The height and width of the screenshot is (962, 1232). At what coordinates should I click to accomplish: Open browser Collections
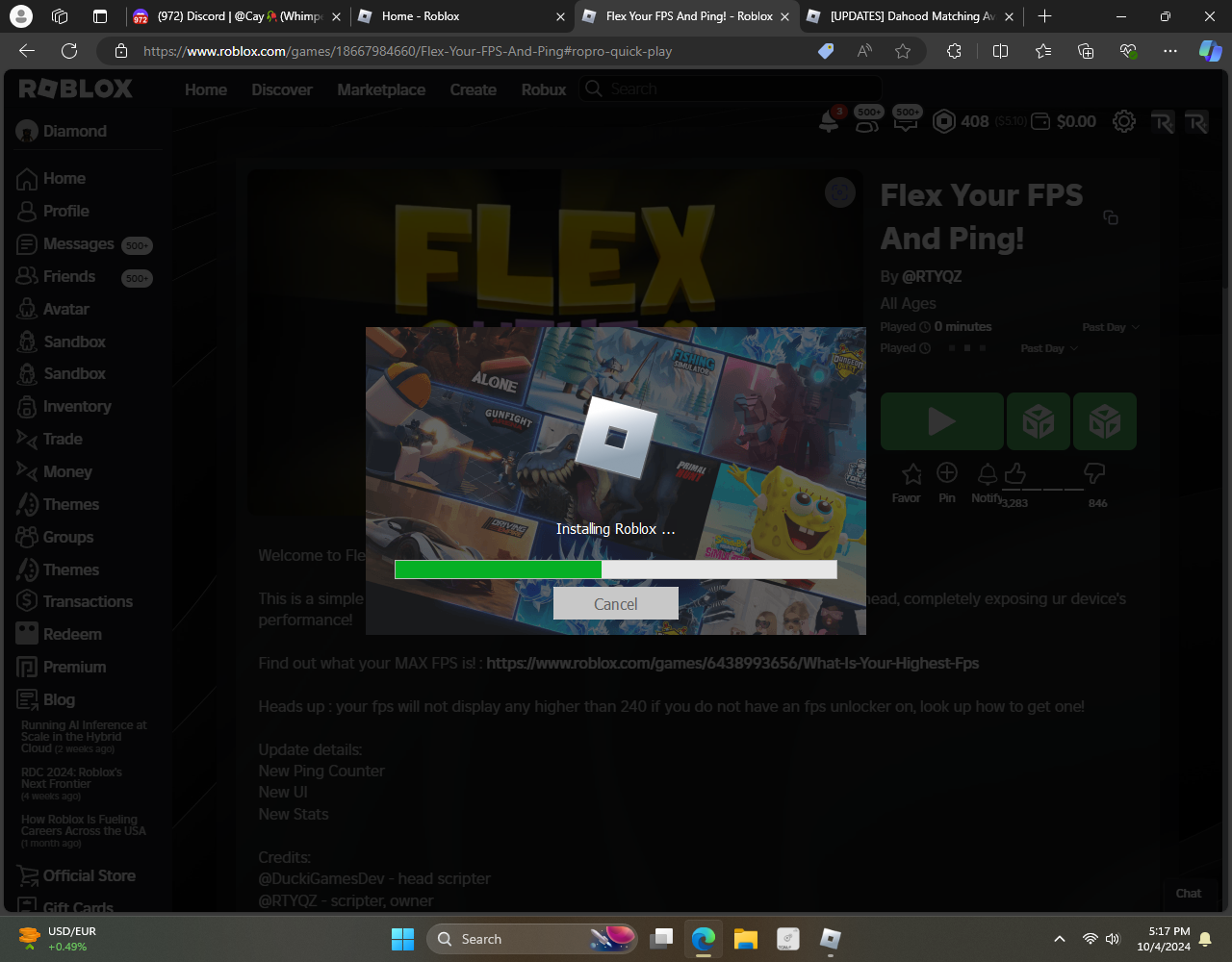point(1086,51)
